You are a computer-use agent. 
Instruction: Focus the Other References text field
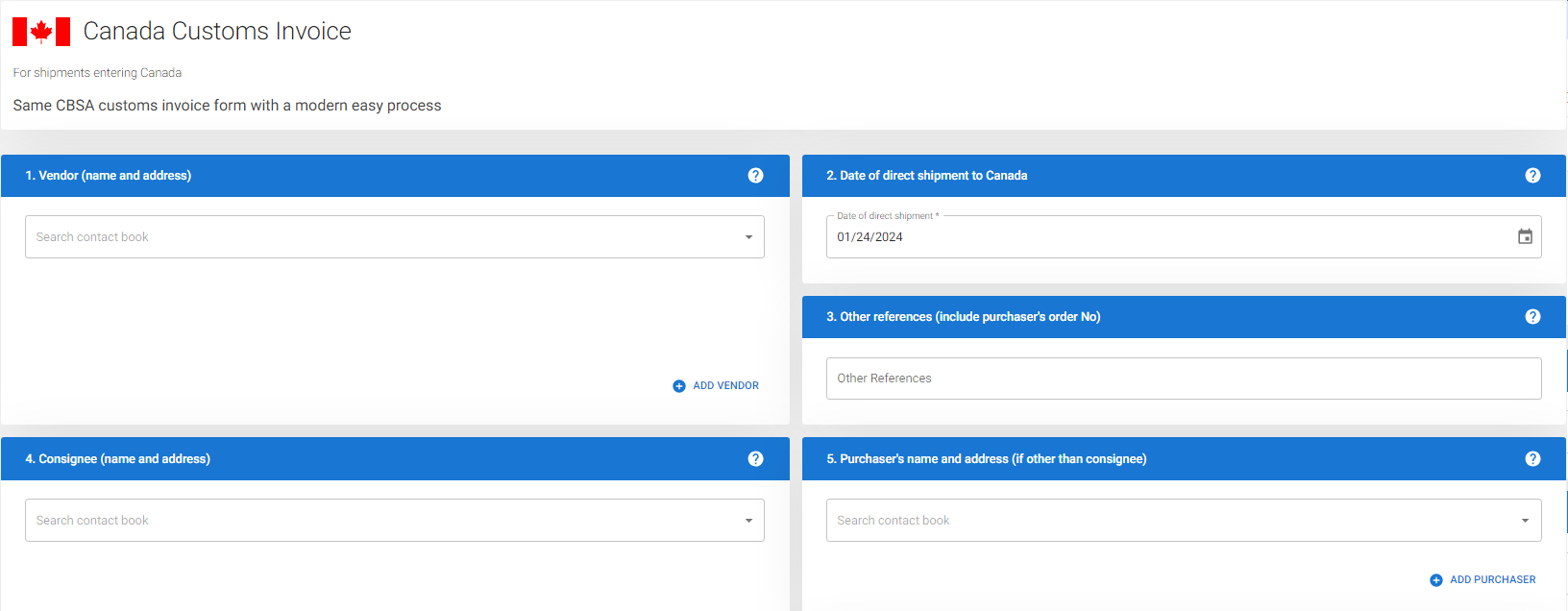pyautogui.click(x=1183, y=379)
